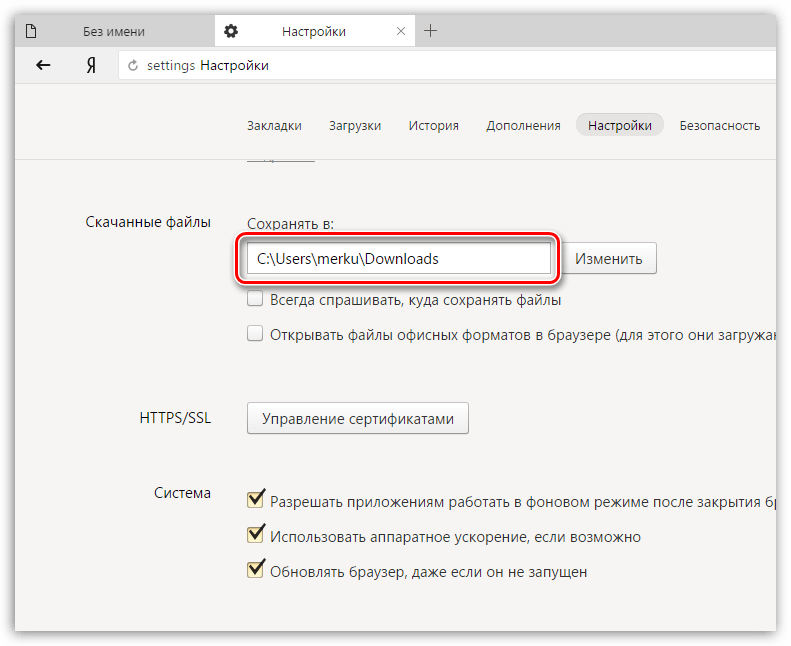Image resolution: width=791 pixels, height=646 pixels.
Task: Open the Закладки section
Action: (274, 126)
